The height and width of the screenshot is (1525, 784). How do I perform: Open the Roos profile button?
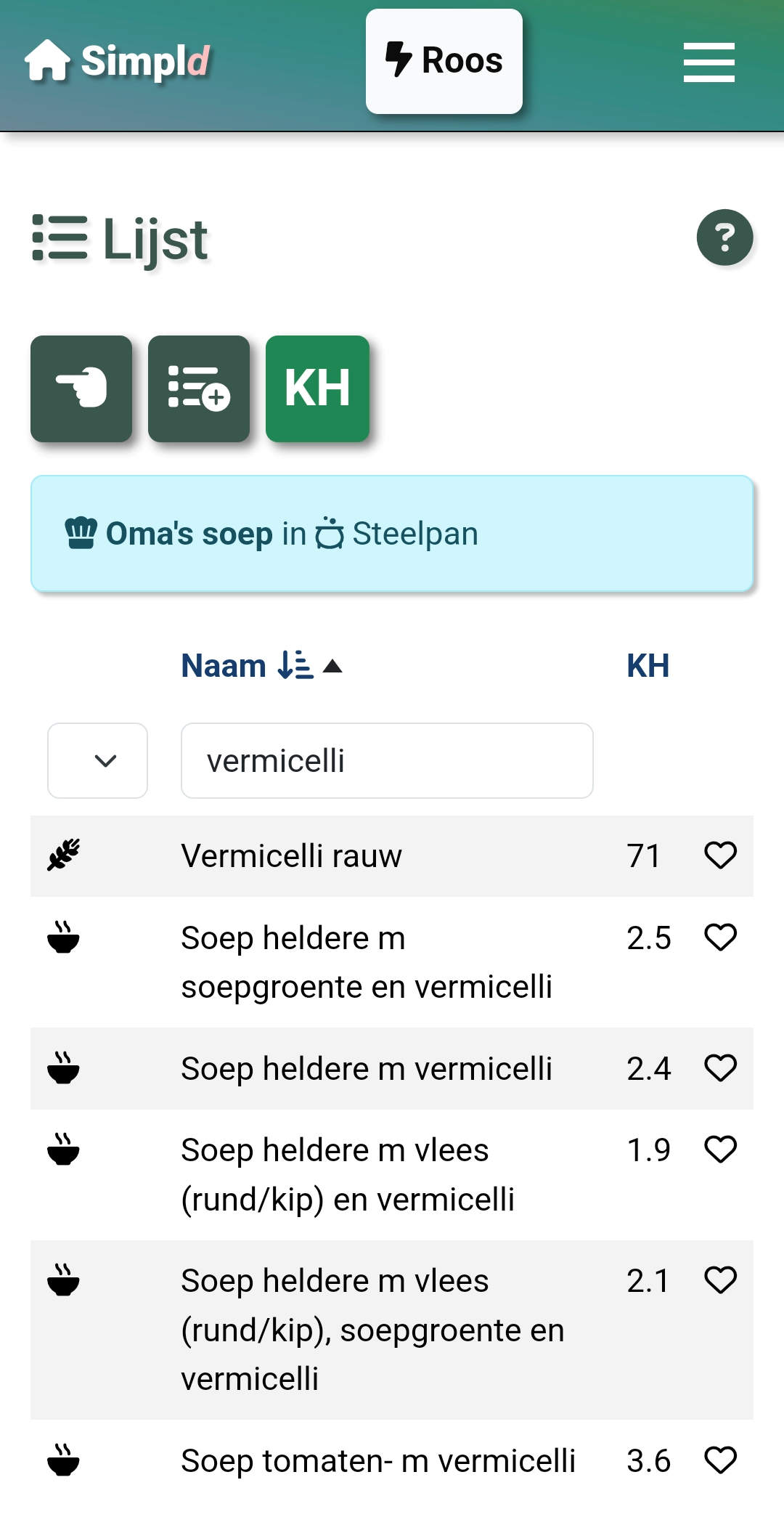444,61
